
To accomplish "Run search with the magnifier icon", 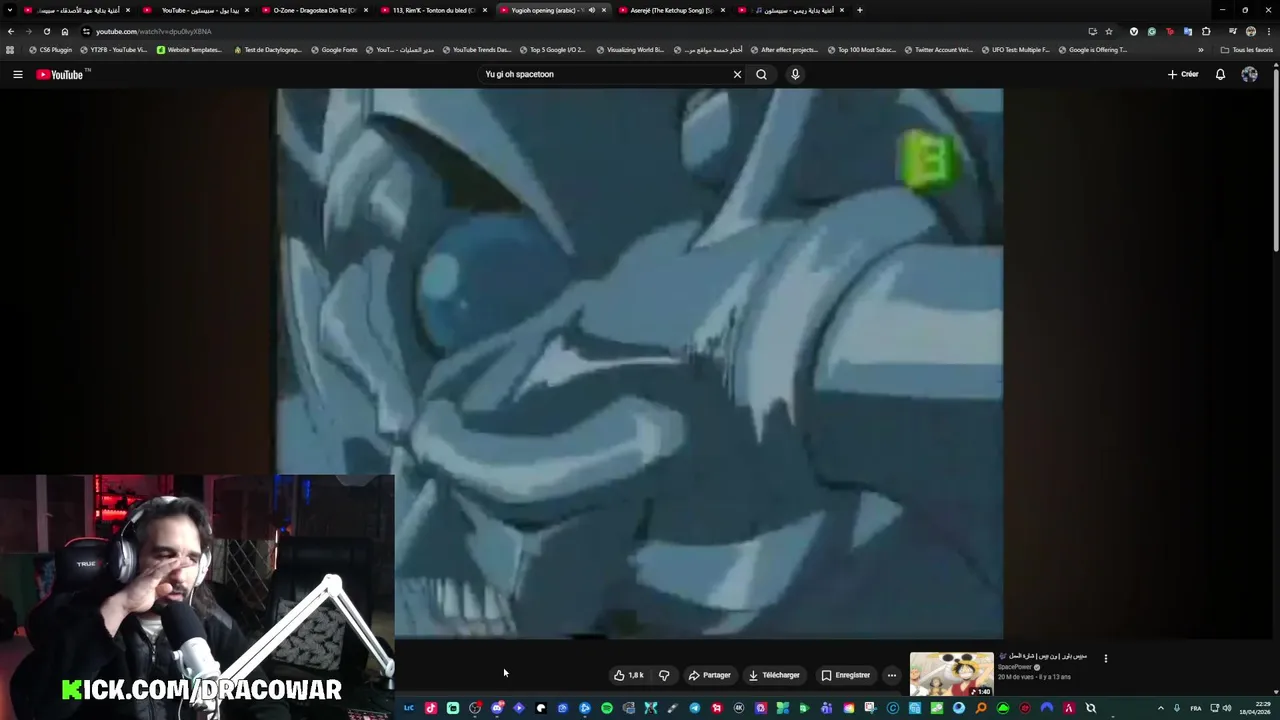I will coord(761,74).
